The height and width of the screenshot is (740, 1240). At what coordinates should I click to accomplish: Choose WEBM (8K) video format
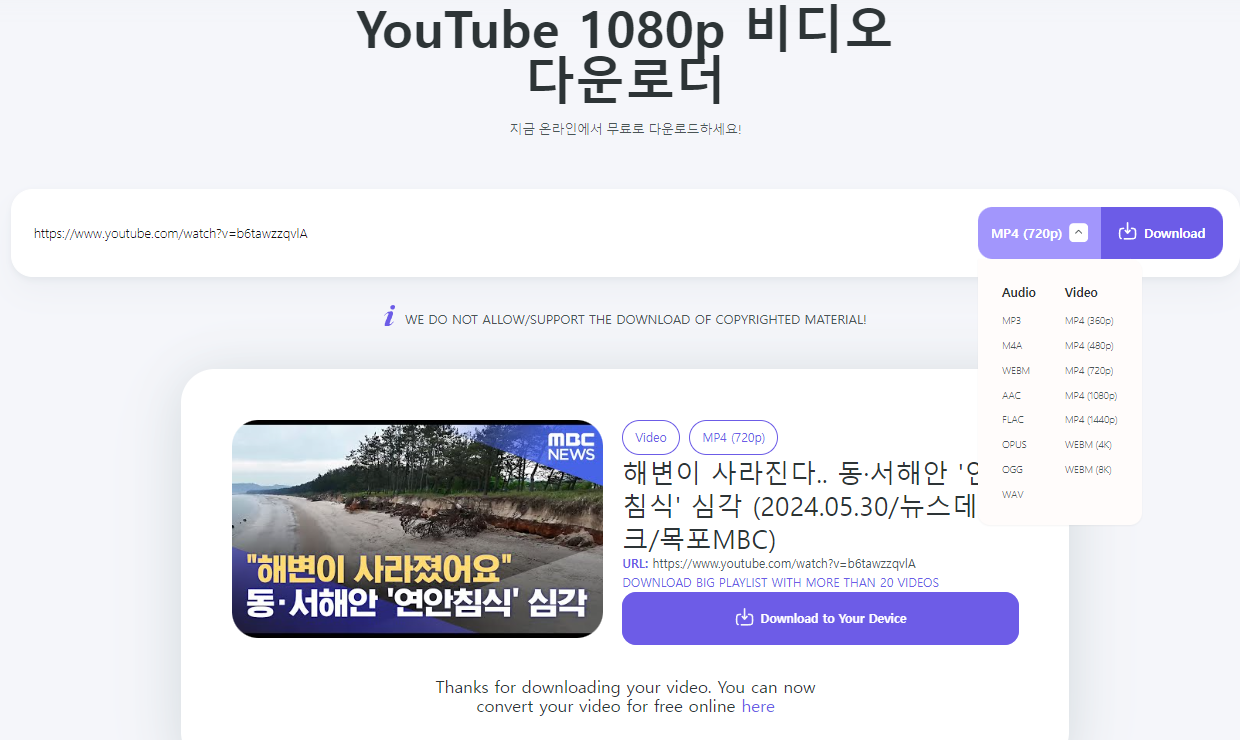tap(1088, 470)
